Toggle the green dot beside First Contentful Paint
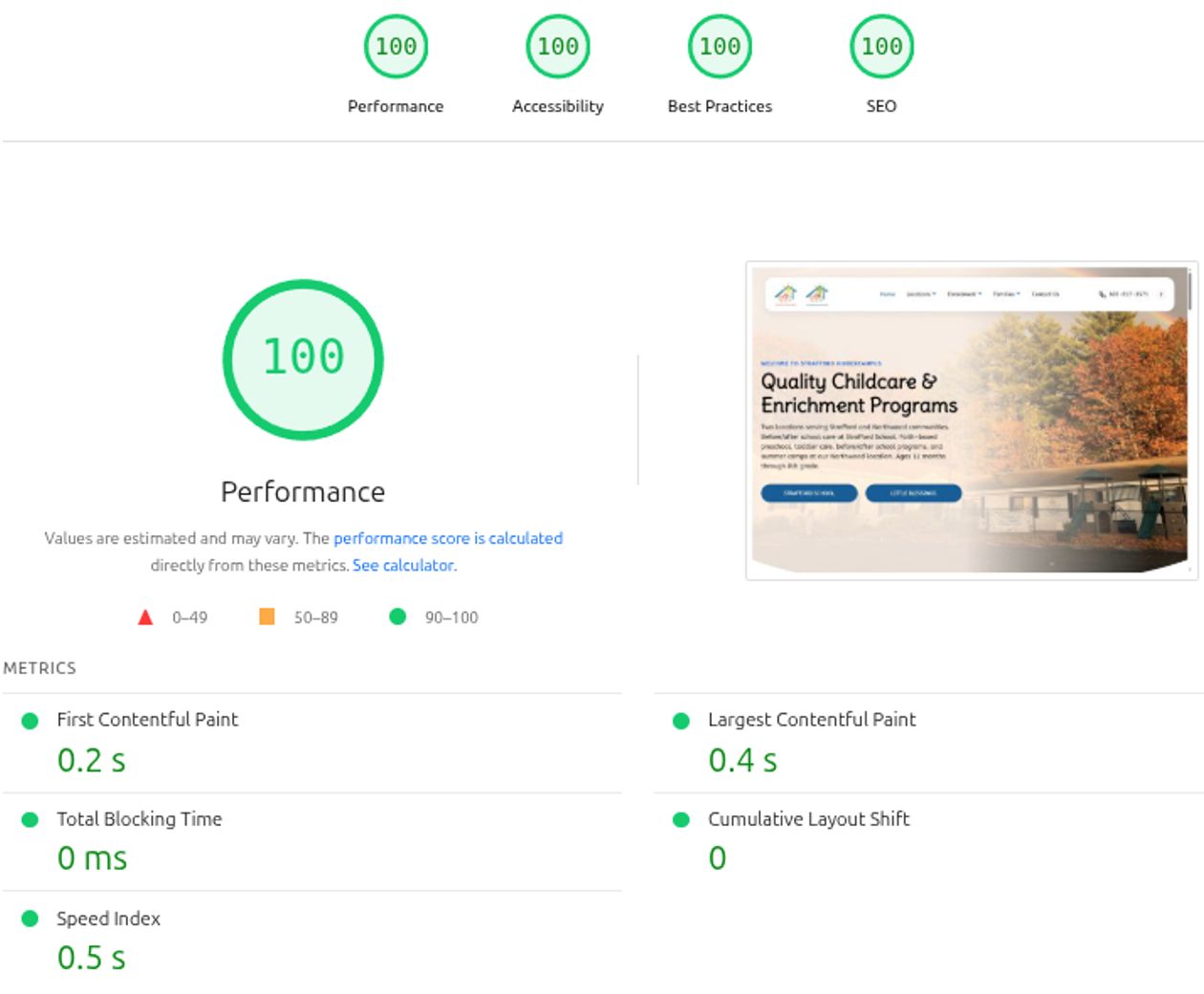Viewport: 1204px width, 994px height. tap(30, 719)
